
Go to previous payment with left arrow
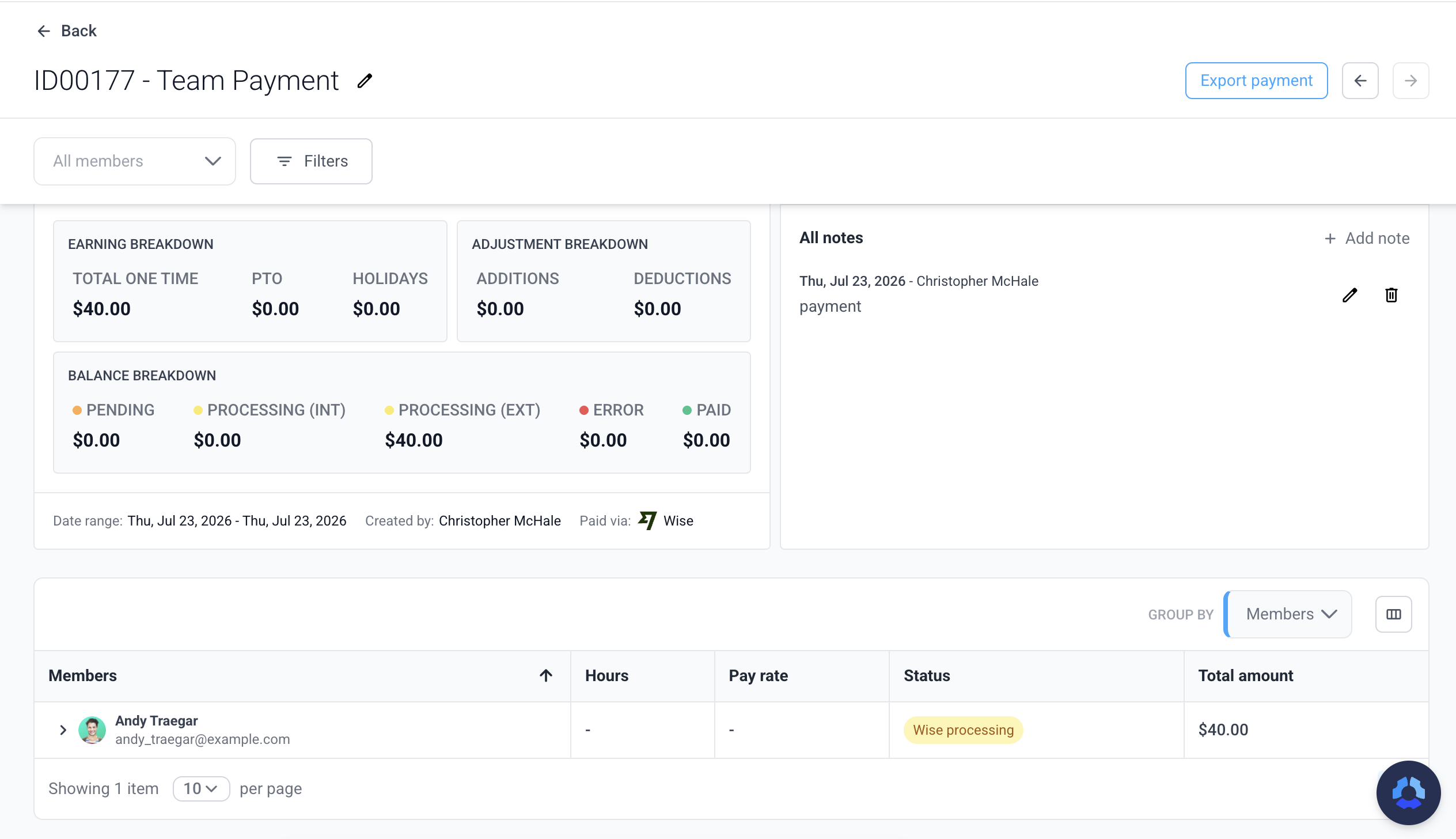1360,81
